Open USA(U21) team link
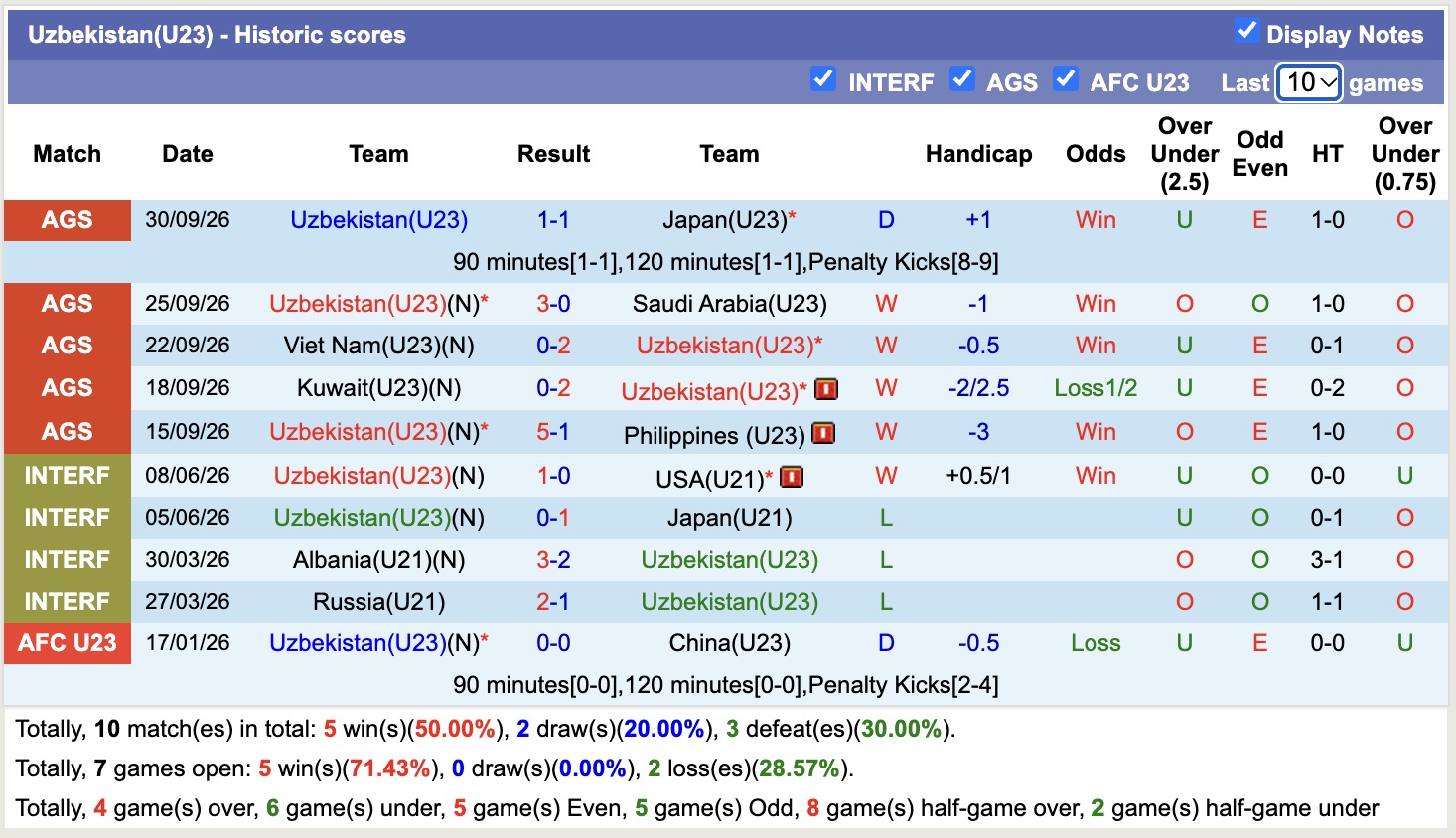 [710, 479]
